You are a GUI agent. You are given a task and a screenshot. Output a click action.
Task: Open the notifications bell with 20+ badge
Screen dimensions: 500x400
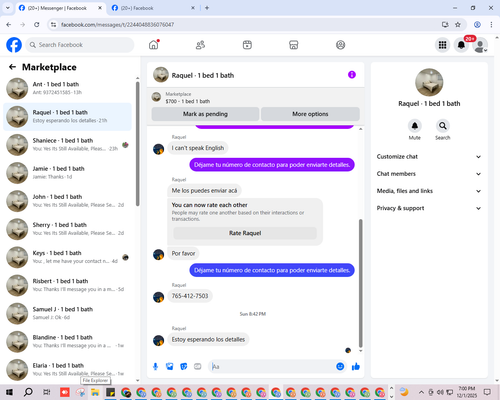pyautogui.click(x=461, y=45)
